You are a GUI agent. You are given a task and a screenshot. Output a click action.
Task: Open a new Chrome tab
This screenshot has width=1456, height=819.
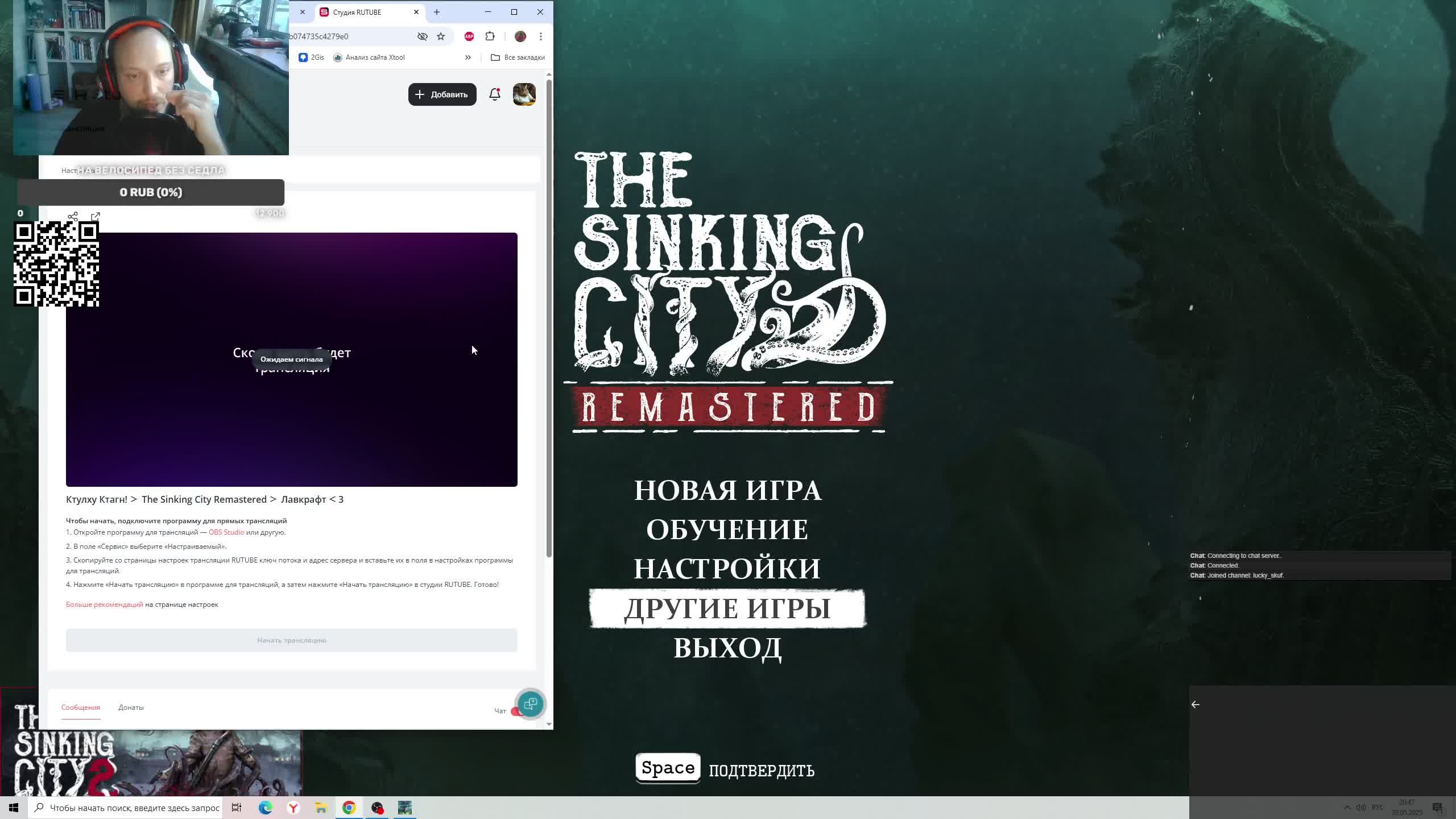click(x=437, y=12)
